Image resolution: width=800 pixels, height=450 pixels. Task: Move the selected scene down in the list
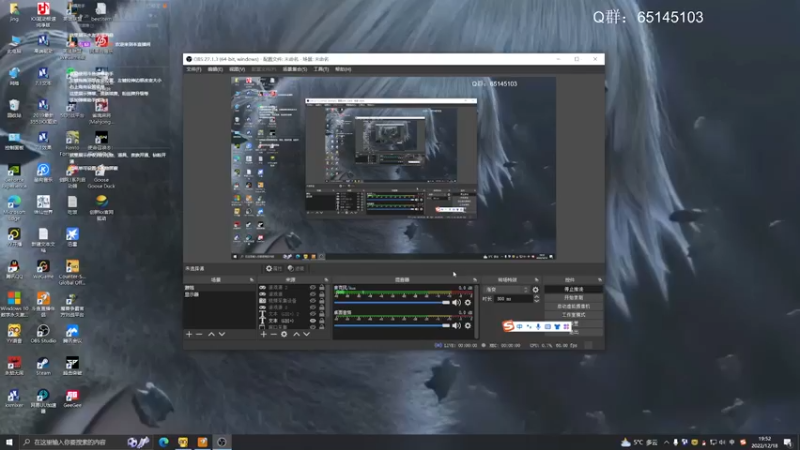[222, 334]
